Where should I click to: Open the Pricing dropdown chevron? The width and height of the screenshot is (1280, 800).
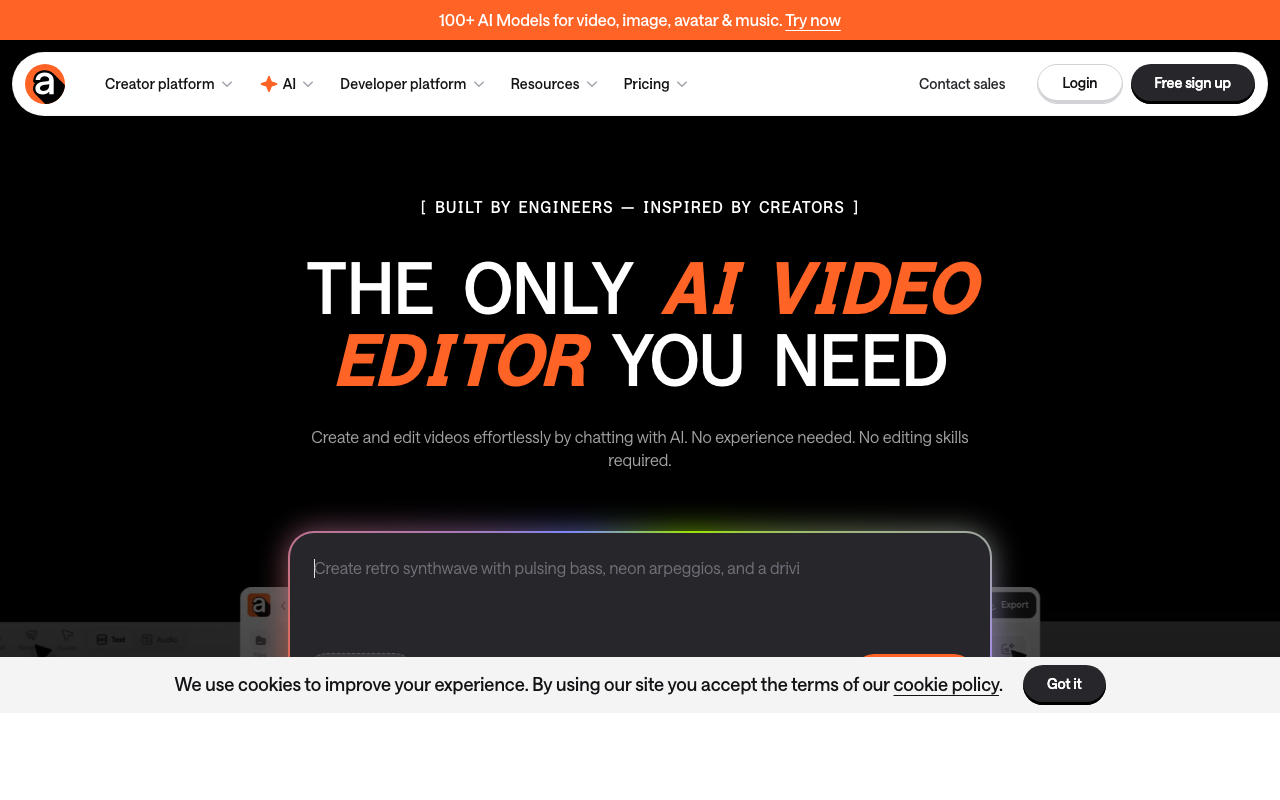[682, 84]
